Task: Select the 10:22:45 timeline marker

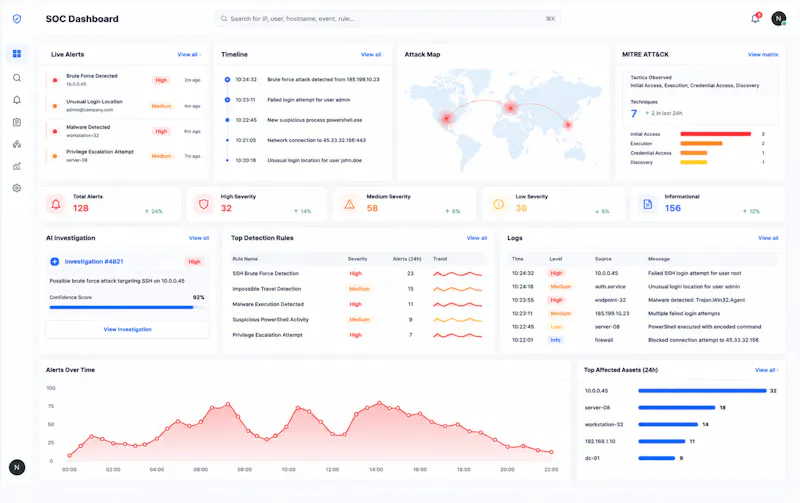Action: [x=227, y=120]
